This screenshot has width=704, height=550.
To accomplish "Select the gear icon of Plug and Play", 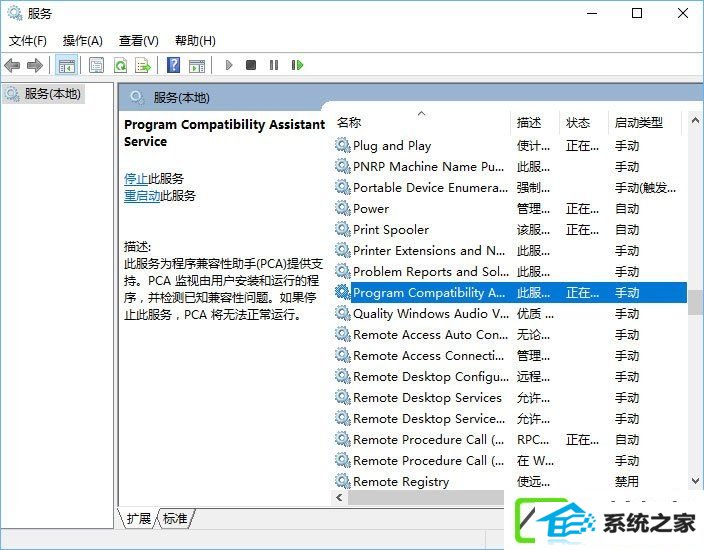I will click(x=343, y=145).
